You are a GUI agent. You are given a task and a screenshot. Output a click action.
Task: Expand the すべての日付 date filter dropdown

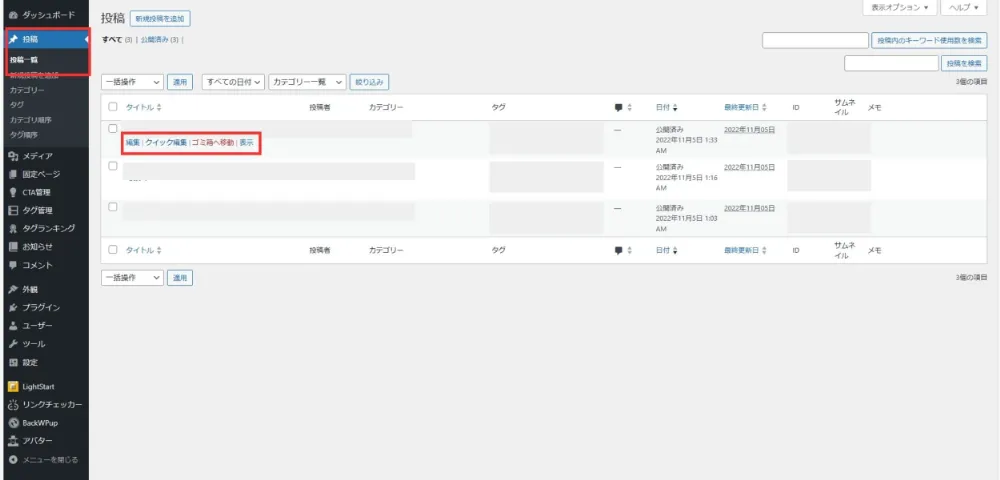pyautogui.click(x=233, y=82)
